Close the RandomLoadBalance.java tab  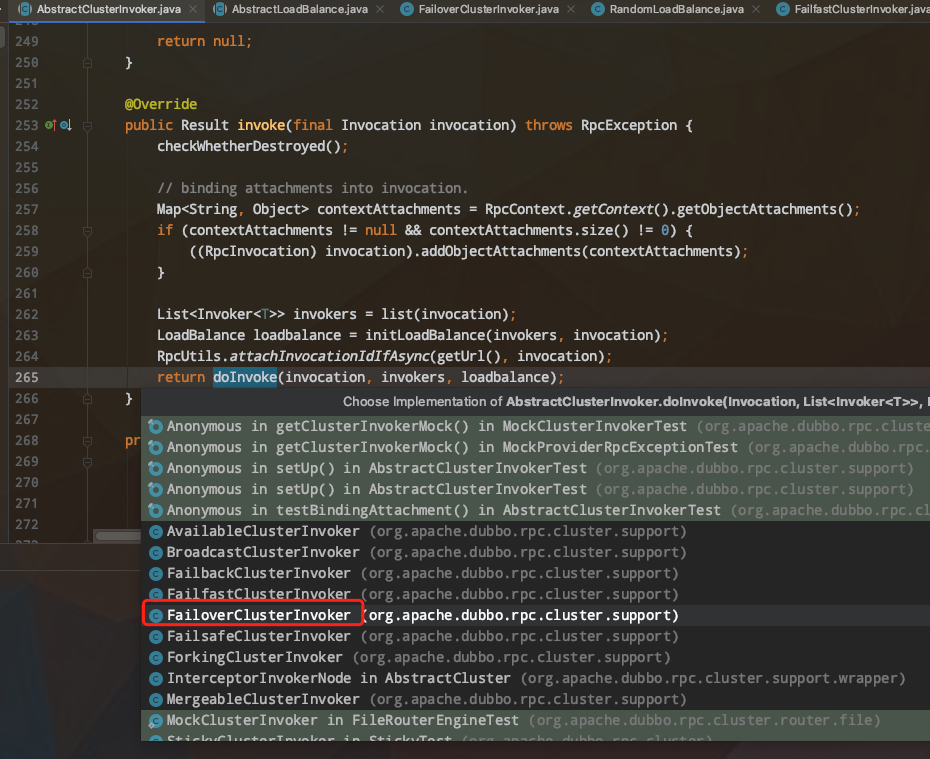[x=756, y=9]
